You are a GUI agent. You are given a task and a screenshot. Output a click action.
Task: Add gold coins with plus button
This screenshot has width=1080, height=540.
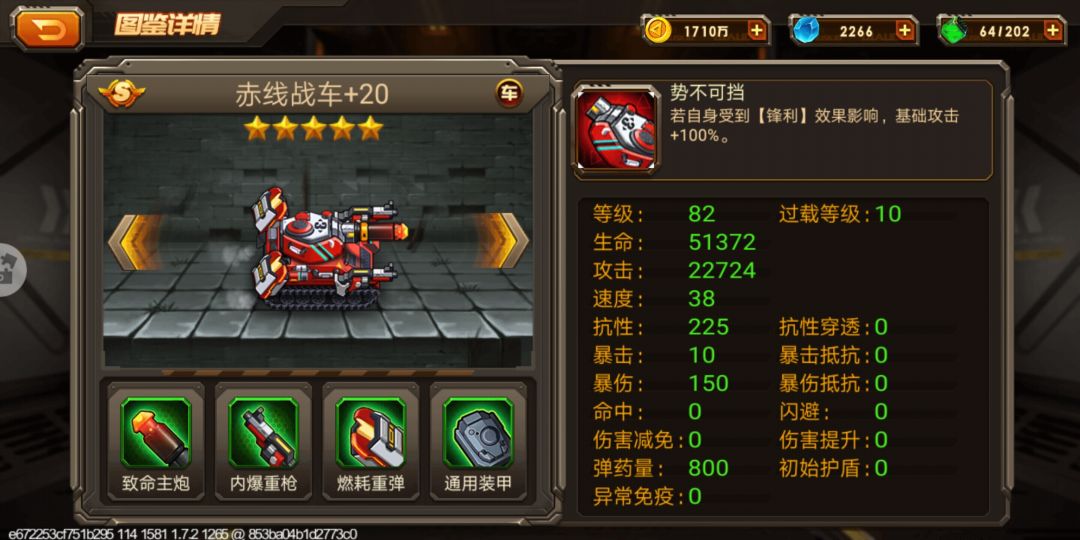(x=756, y=30)
